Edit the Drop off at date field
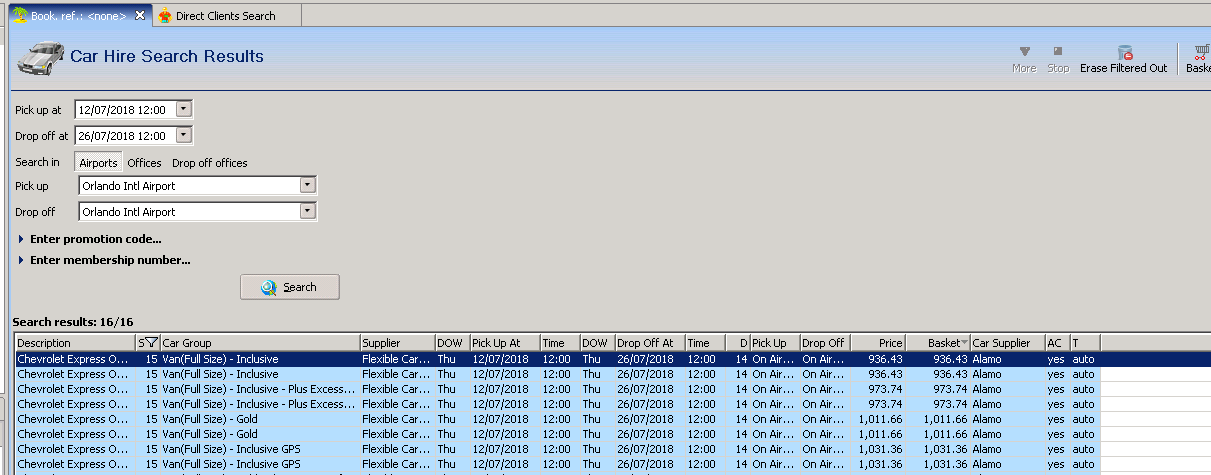The width and height of the screenshot is (1211, 475). point(125,135)
